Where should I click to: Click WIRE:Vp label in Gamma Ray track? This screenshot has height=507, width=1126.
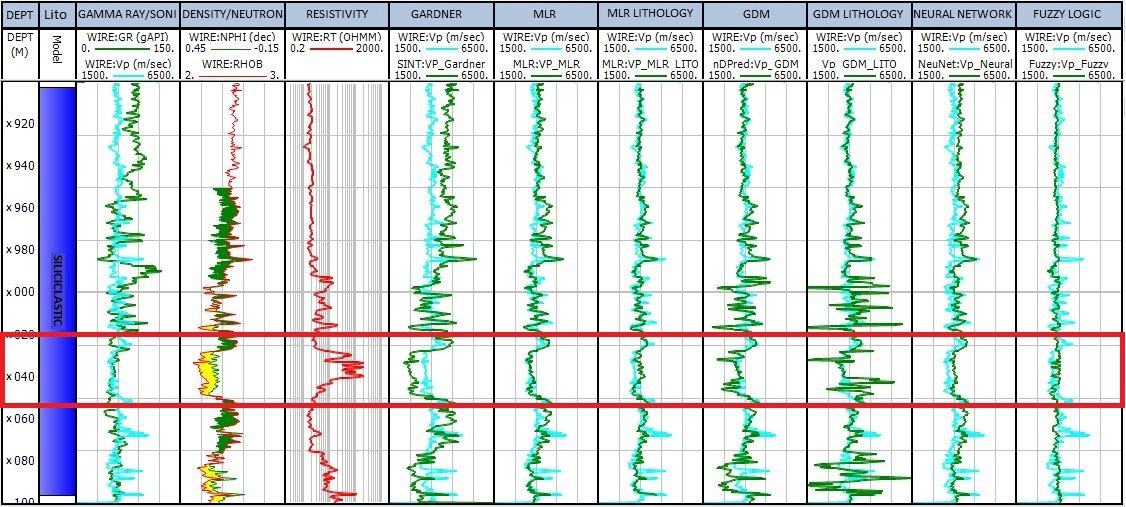(126, 64)
